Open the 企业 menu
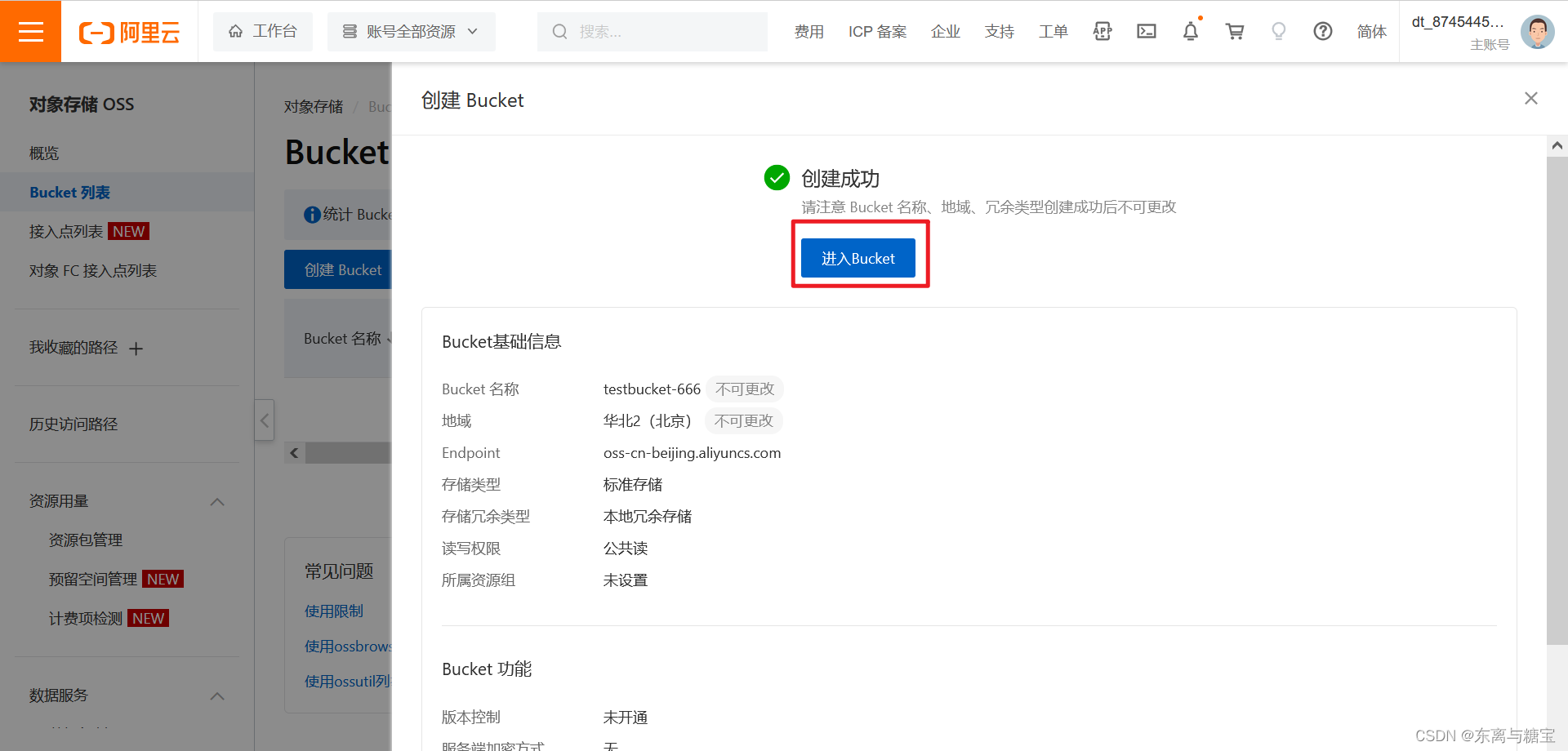 click(x=945, y=31)
